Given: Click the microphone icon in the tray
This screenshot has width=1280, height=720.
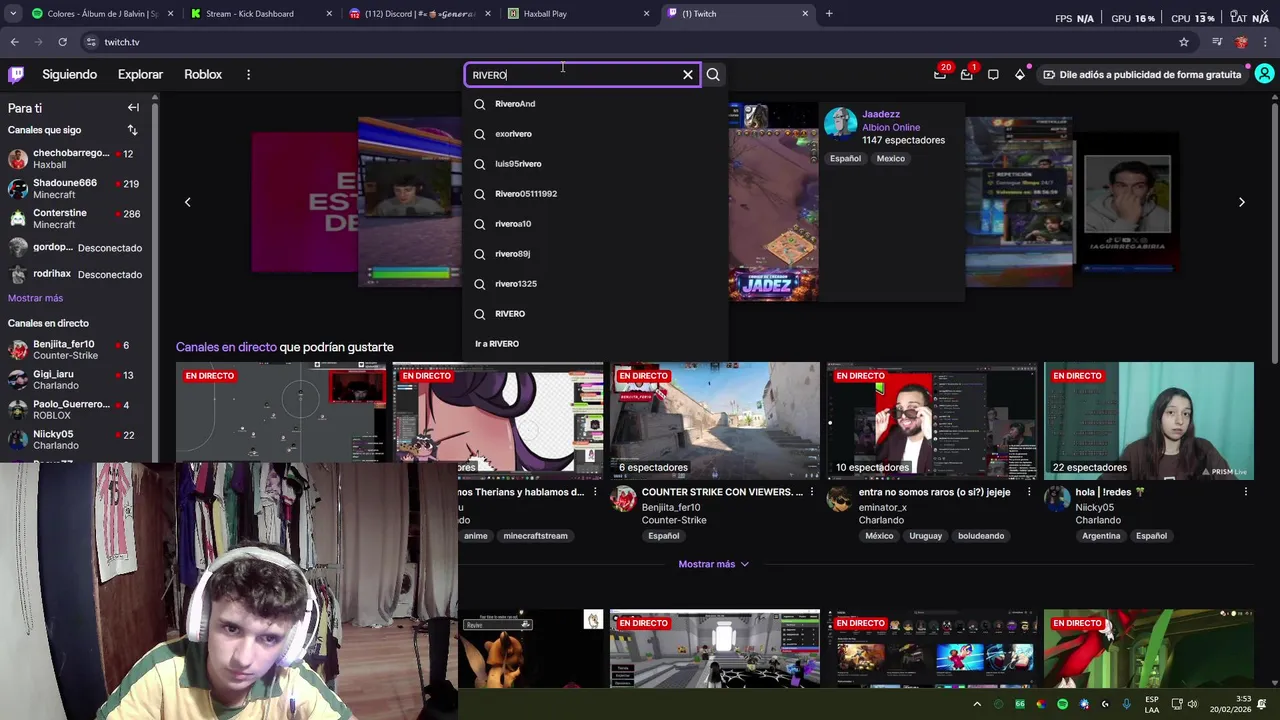Looking at the screenshot, I should pyautogui.click(x=1127, y=704).
